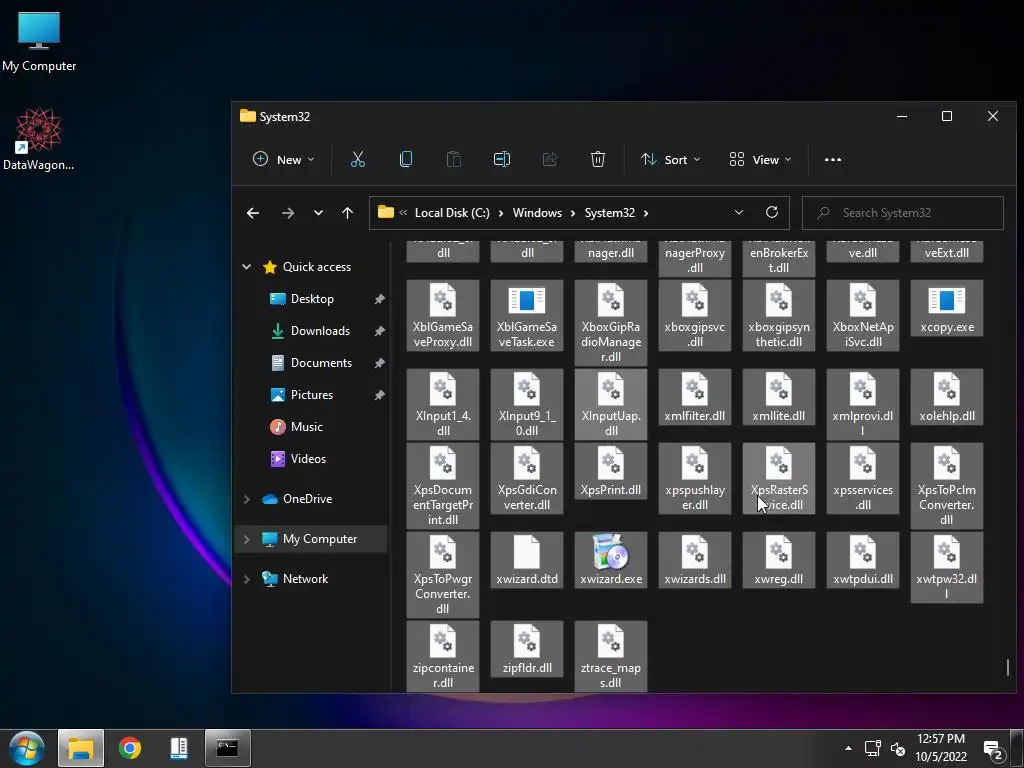Click the taskbar clock and date
Viewport: 1024px width, 768px height.
[x=941, y=748]
